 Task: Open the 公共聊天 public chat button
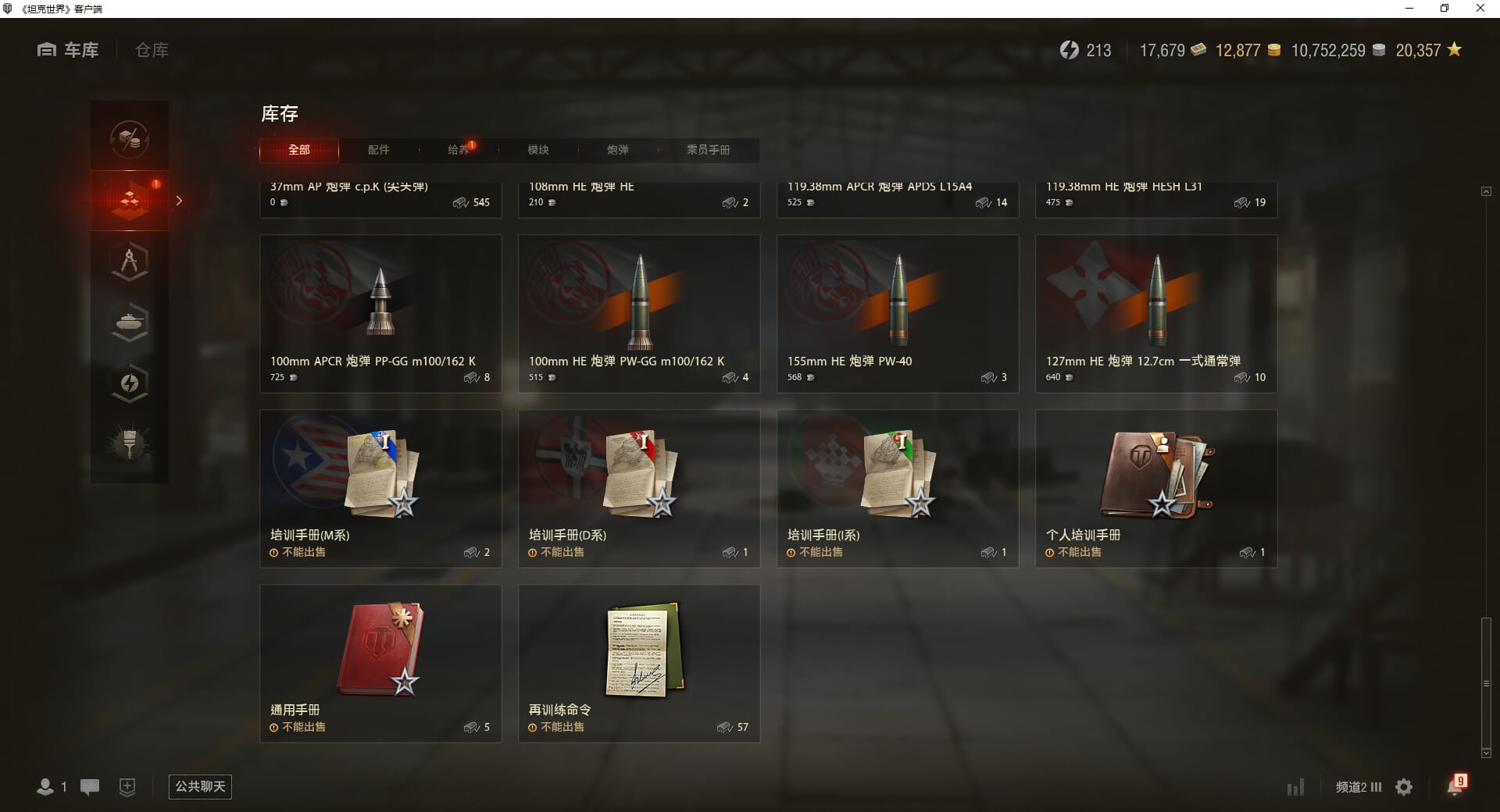tap(200, 786)
